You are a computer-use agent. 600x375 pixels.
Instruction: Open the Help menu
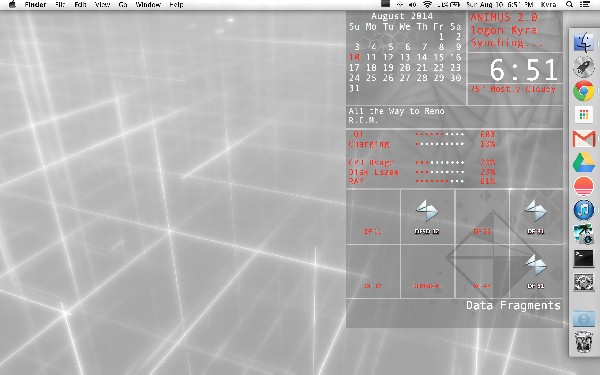point(176,5)
